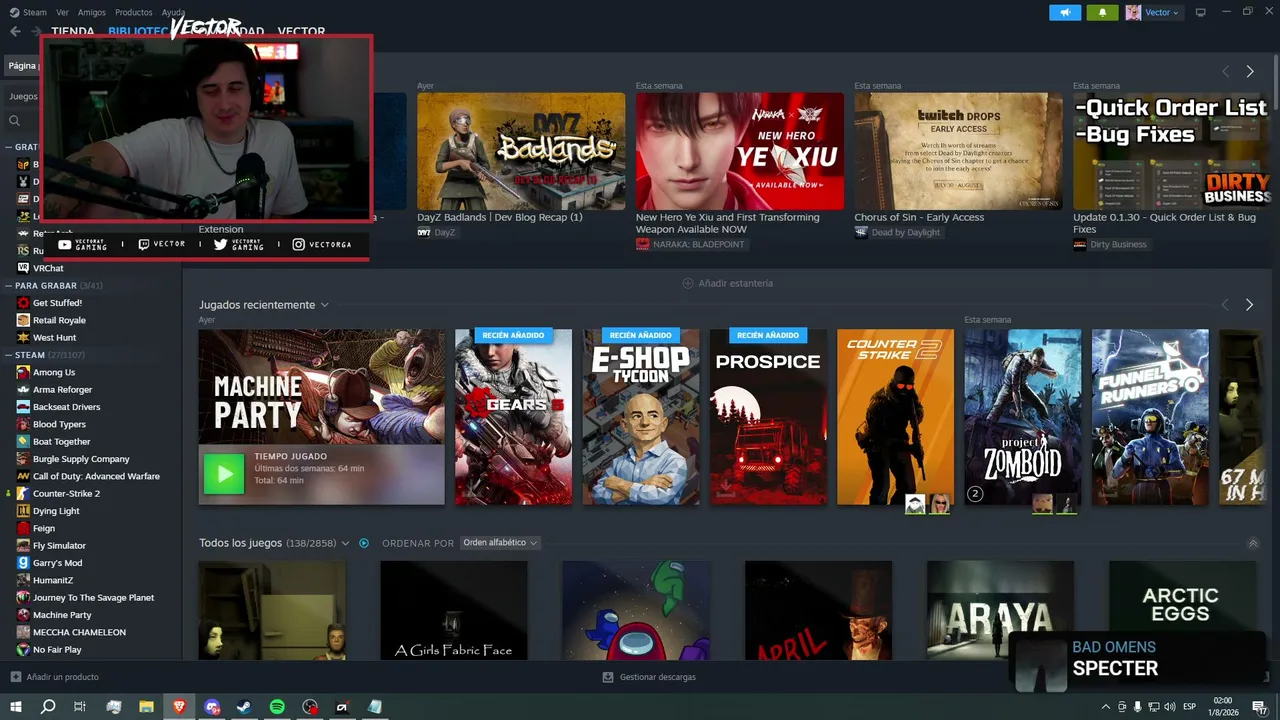
Task: Open the Spotify taskbar icon
Action: (277, 707)
